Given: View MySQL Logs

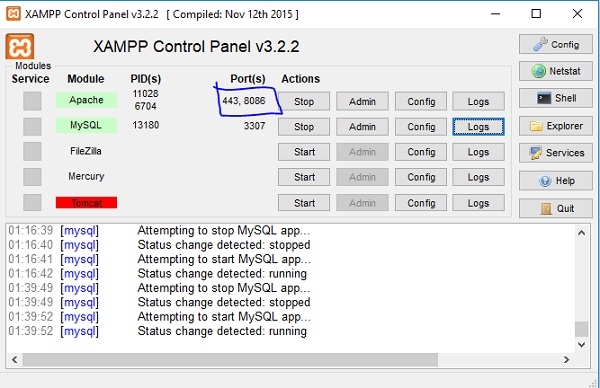Looking at the screenshot, I should point(478,127).
